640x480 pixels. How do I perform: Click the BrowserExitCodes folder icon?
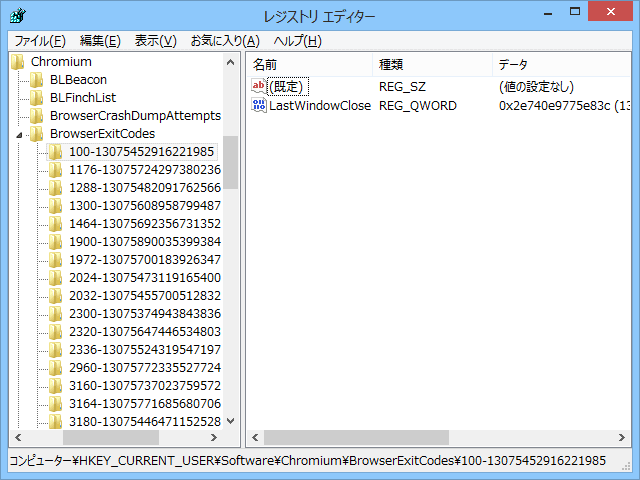[37, 133]
